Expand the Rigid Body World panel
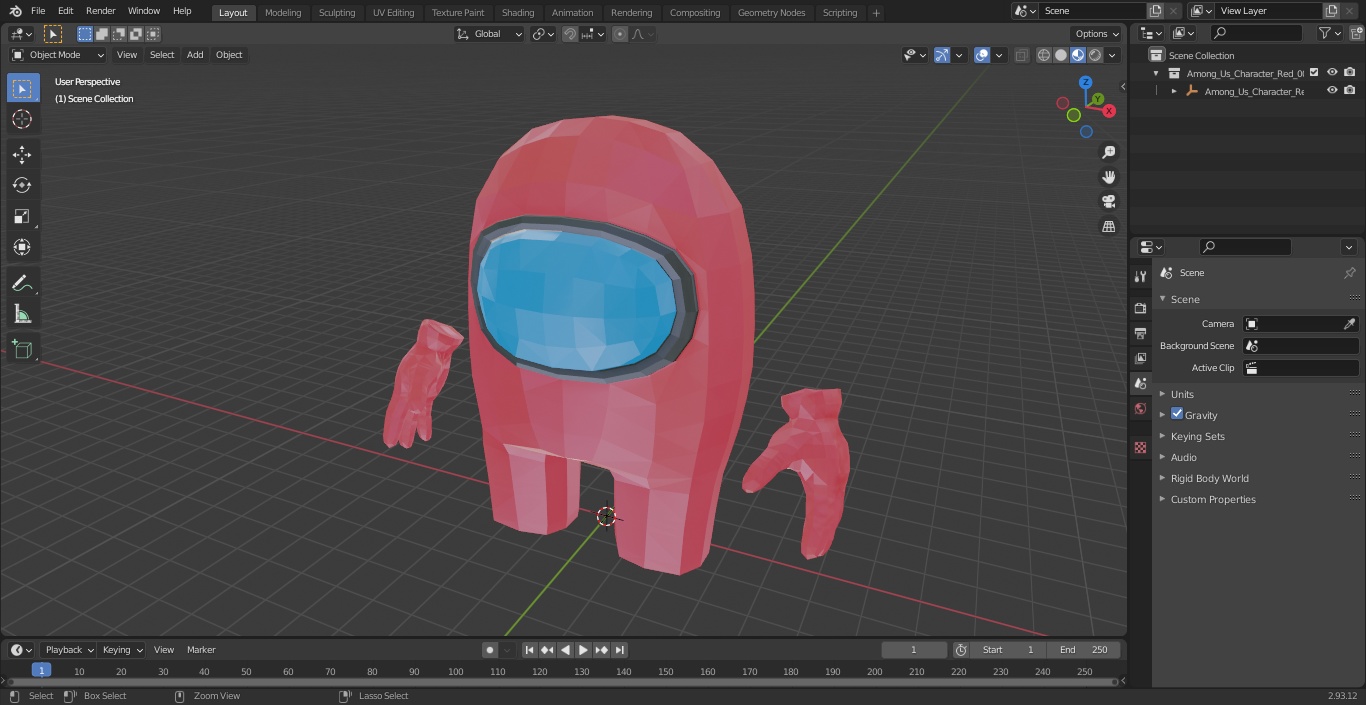 1209,478
